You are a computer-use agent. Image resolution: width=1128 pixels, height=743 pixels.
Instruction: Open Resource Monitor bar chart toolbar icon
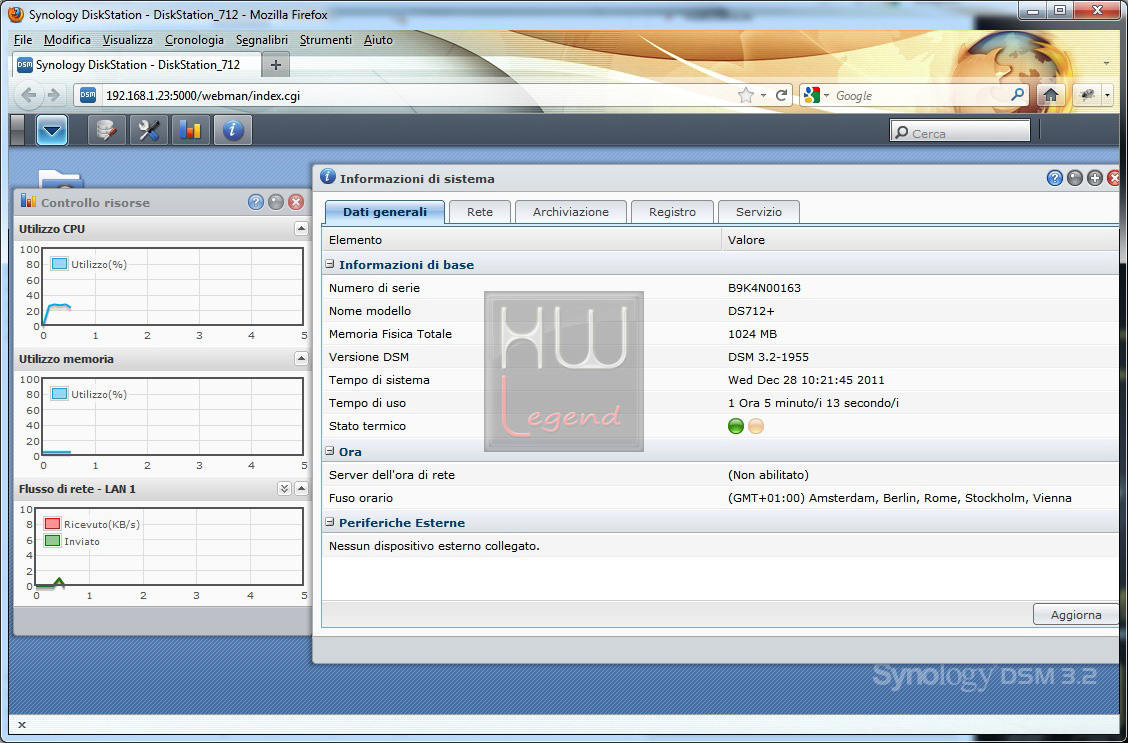191,130
